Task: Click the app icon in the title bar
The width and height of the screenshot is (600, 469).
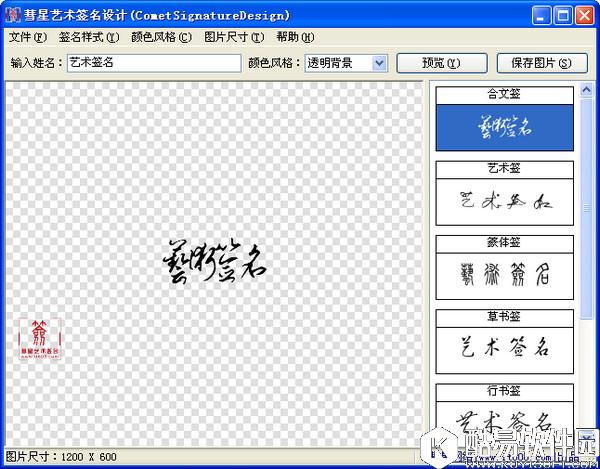Action: tap(13, 15)
